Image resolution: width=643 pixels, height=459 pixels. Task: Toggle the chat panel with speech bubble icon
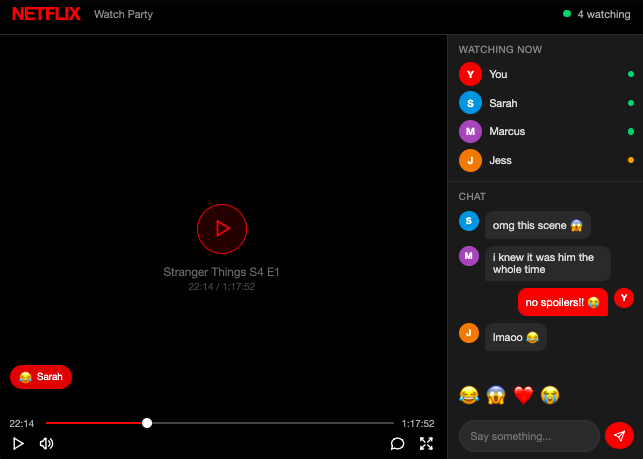(x=397, y=443)
